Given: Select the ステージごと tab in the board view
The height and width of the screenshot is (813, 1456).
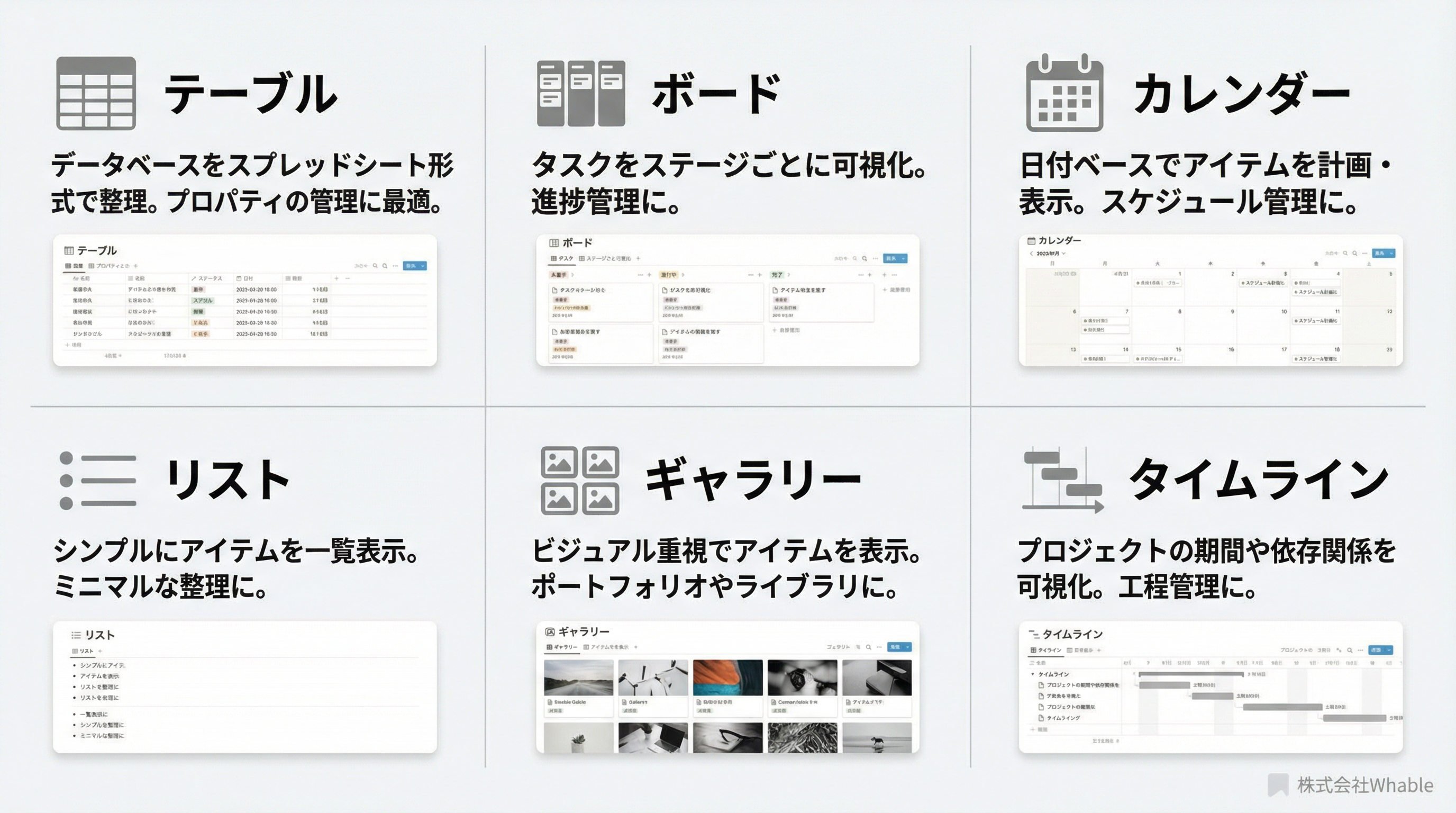Looking at the screenshot, I should pos(606,258).
